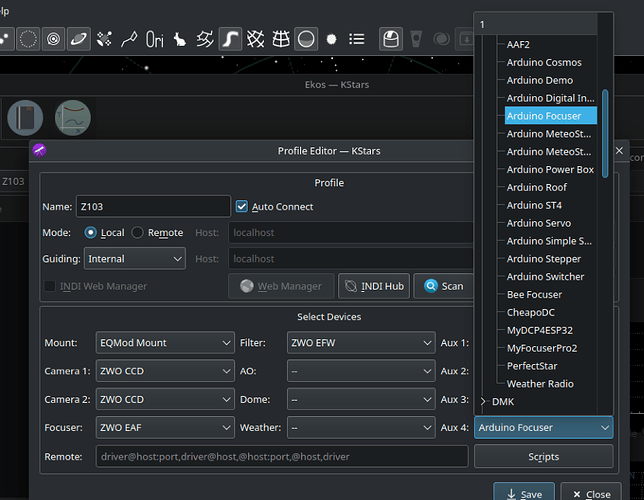Select CheapoDC driver
The width and height of the screenshot is (644, 500).
pyautogui.click(x=530, y=312)
